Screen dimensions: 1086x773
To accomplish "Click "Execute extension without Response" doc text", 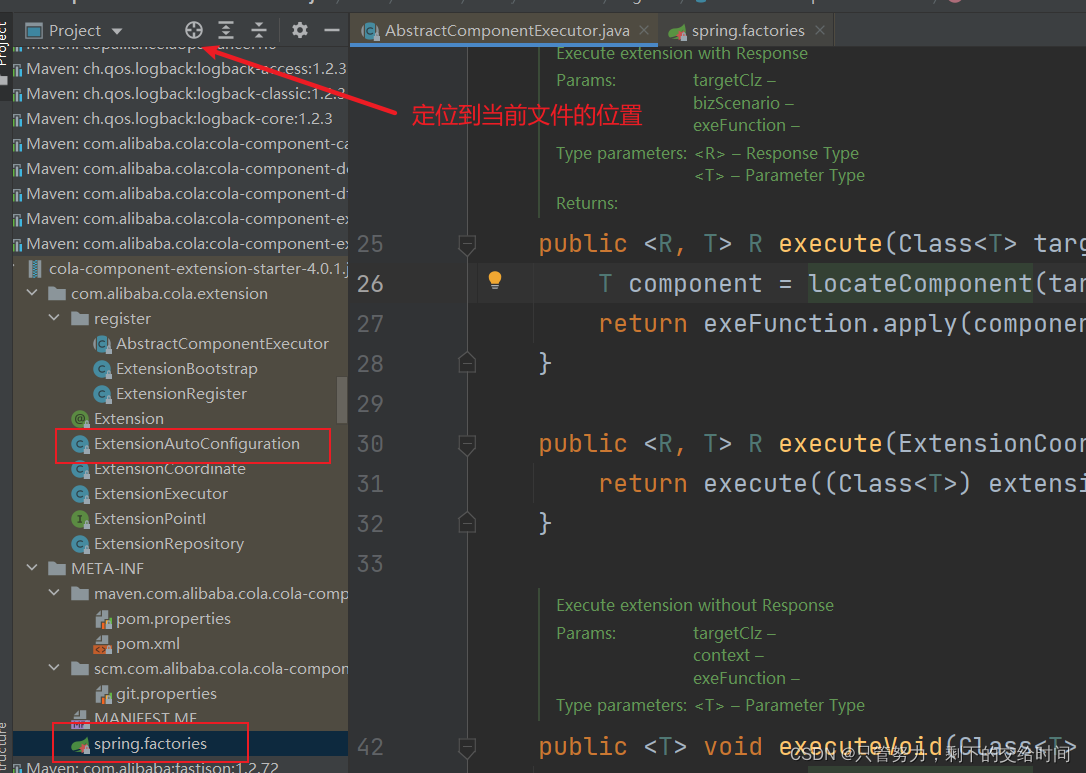I will pyautogui.click(x=695, y=605).
